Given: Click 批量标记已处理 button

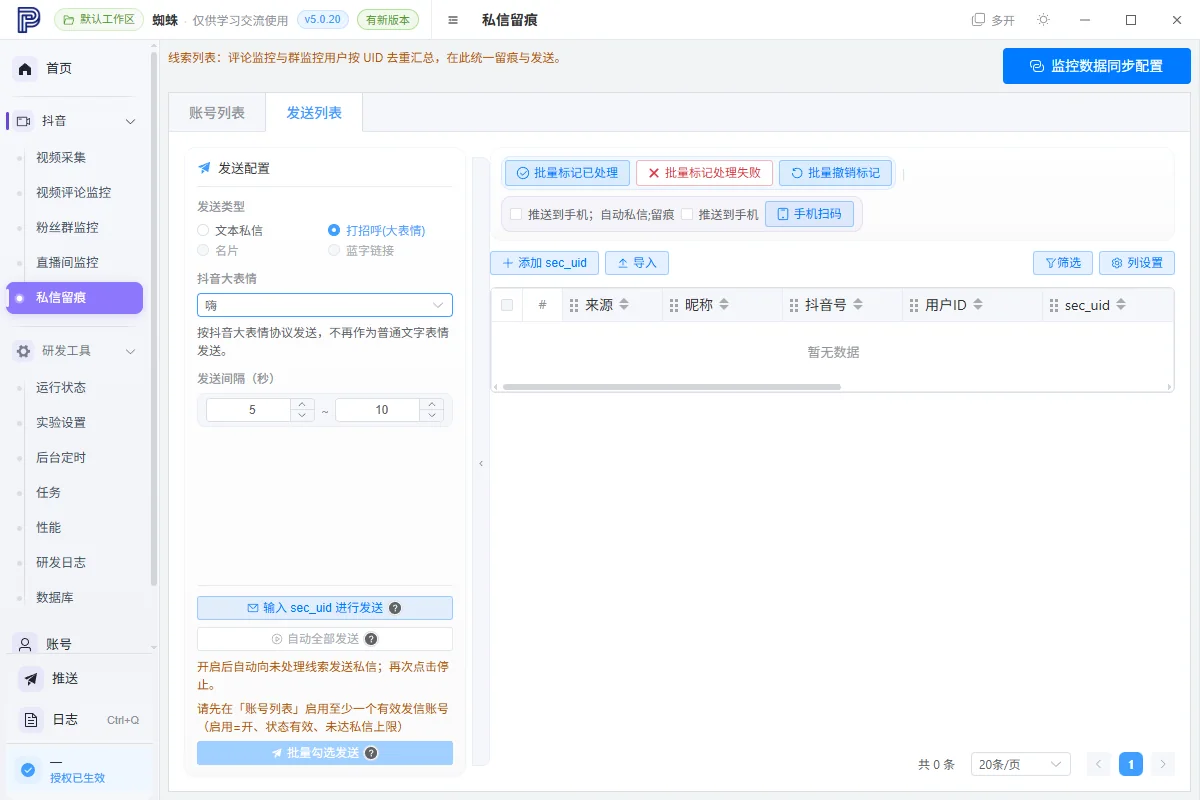Looking at the screenshot, I should tap(567, 173).
